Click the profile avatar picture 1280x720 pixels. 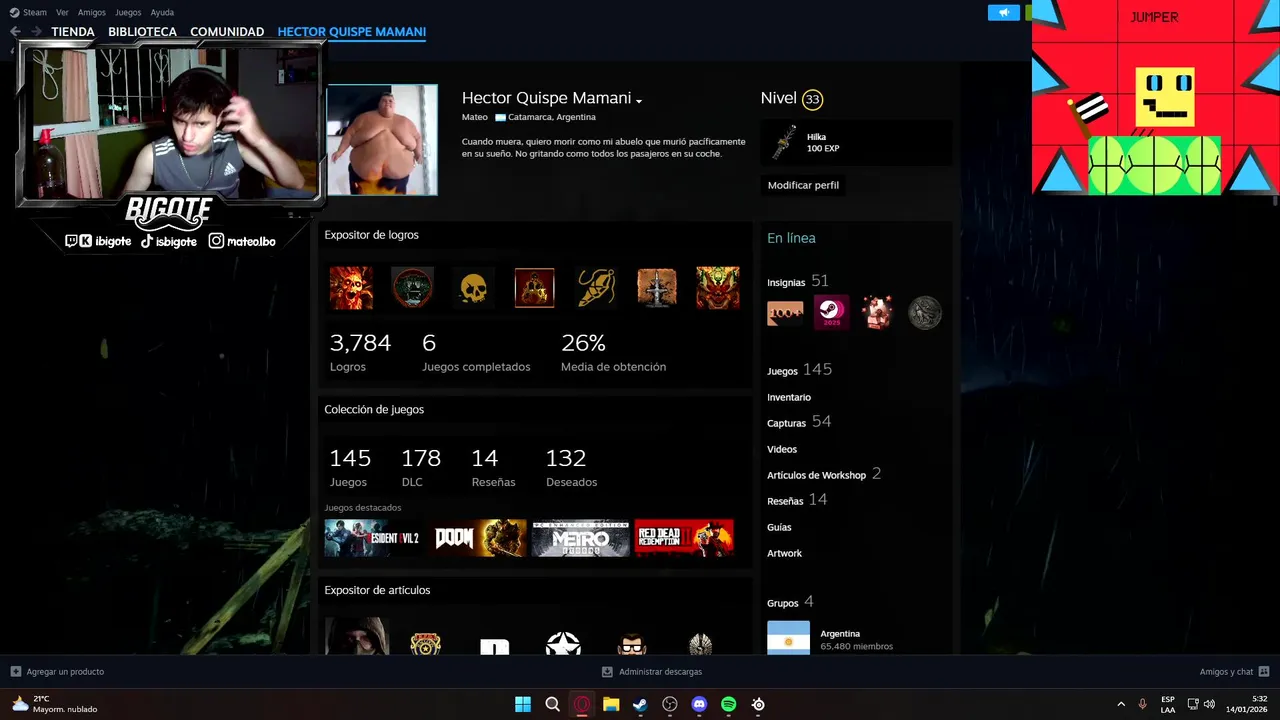click(382, 140)
